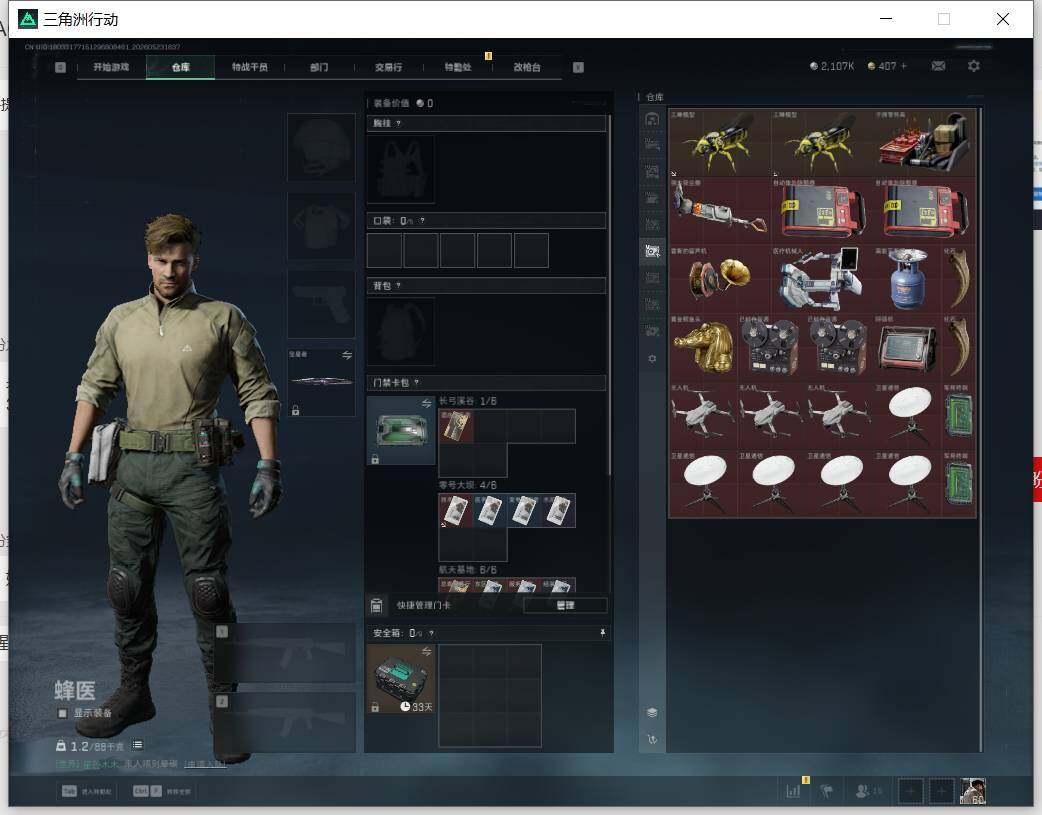Click the 胸挂 help question mark
Image resolution: width=1042 pixels, height=815 pixels.
pos(398,124)
